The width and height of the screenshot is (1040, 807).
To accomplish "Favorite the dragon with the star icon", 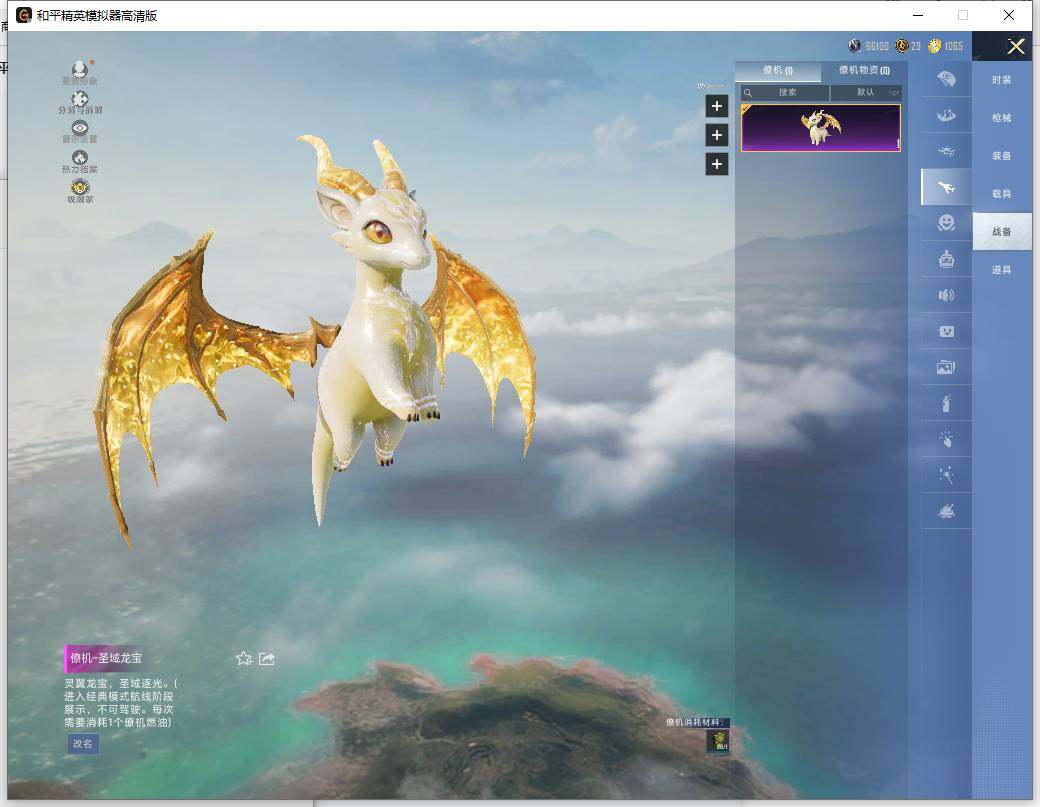I will (x=243, y=658).
